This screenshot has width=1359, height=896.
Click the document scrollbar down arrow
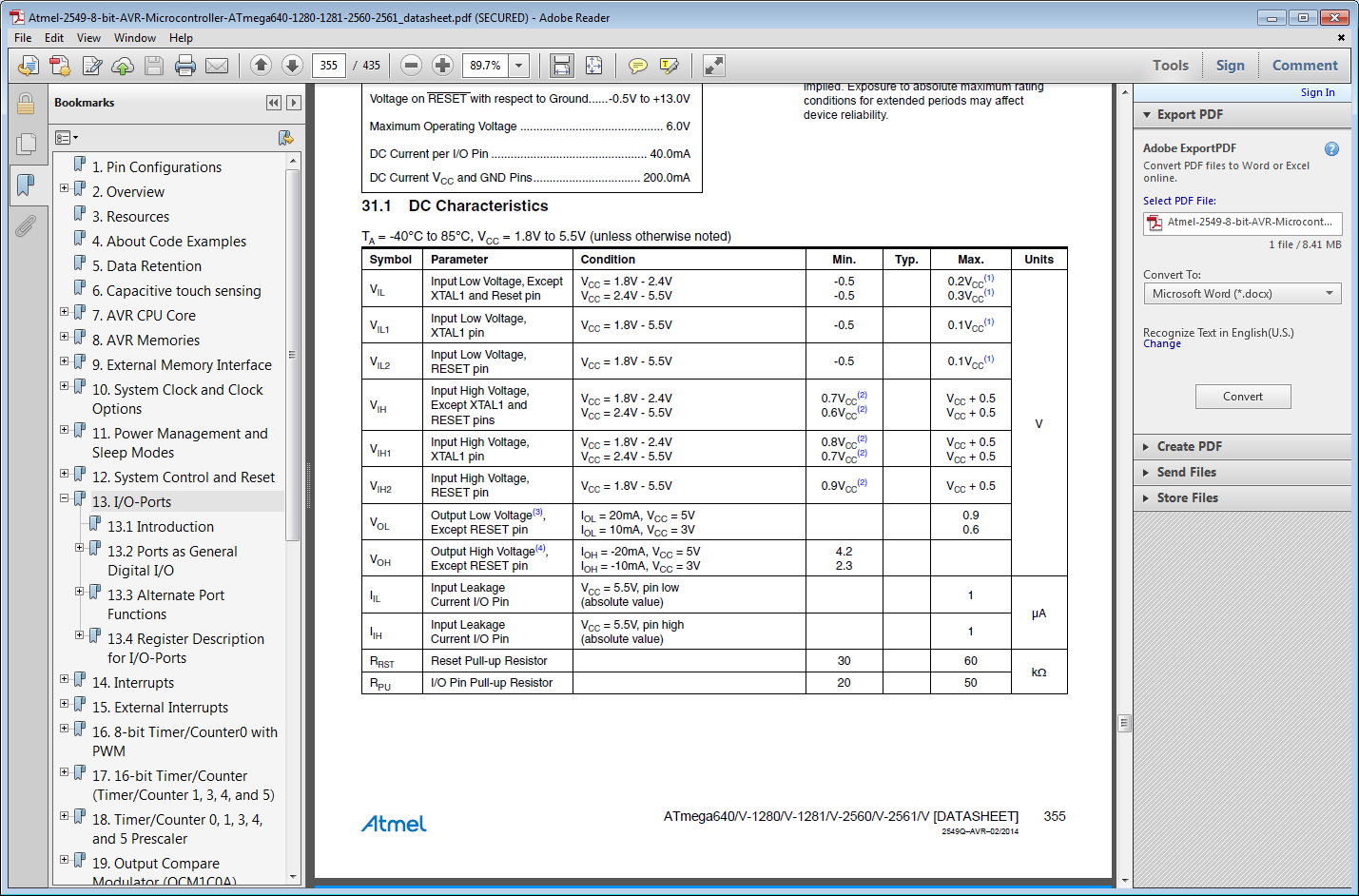pyautogui.click(x=1124, y=882)
